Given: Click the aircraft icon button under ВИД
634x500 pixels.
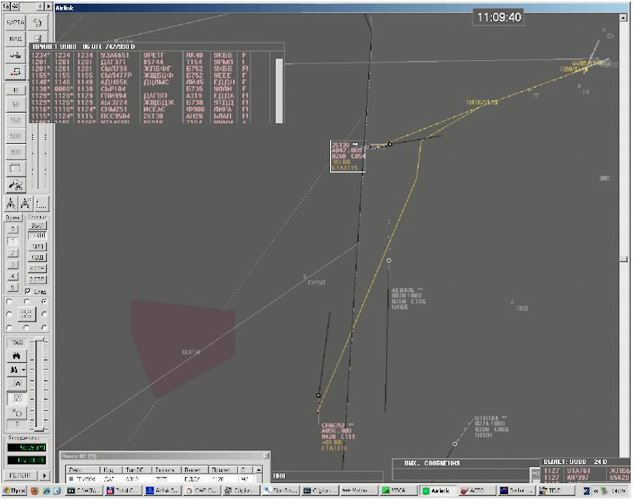Looking at the screenshot, I should pyautogui.click(x=15, y=55).
